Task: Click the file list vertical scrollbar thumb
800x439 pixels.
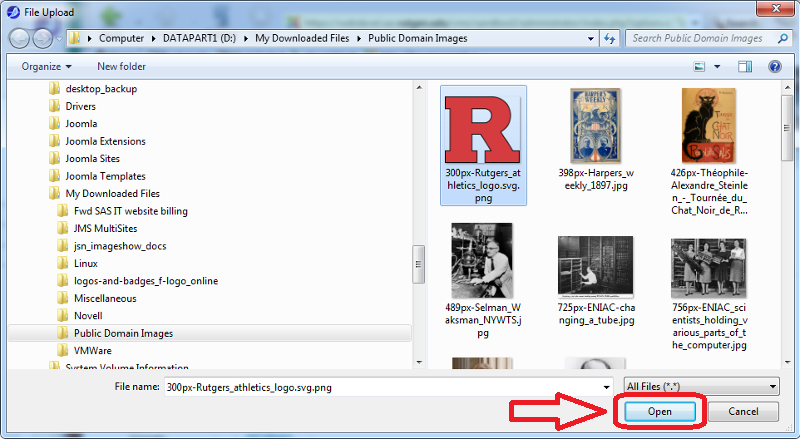Action: tap(787, 128)
